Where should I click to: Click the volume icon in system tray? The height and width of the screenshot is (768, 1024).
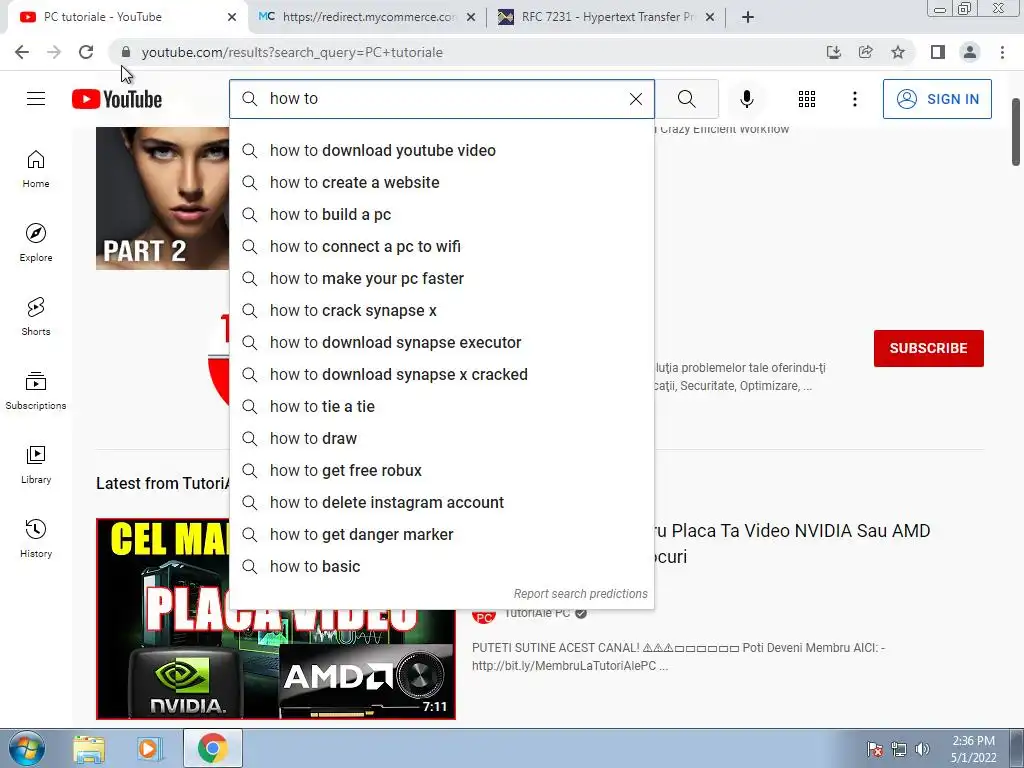click(x=922, y=749)
